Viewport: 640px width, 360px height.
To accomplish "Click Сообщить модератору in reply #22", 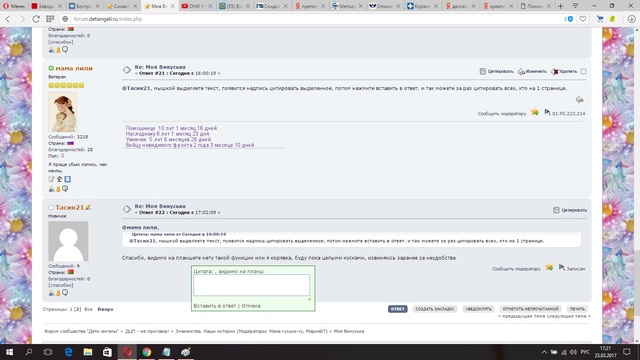I will pyautogui.click(x=516, y=269).
